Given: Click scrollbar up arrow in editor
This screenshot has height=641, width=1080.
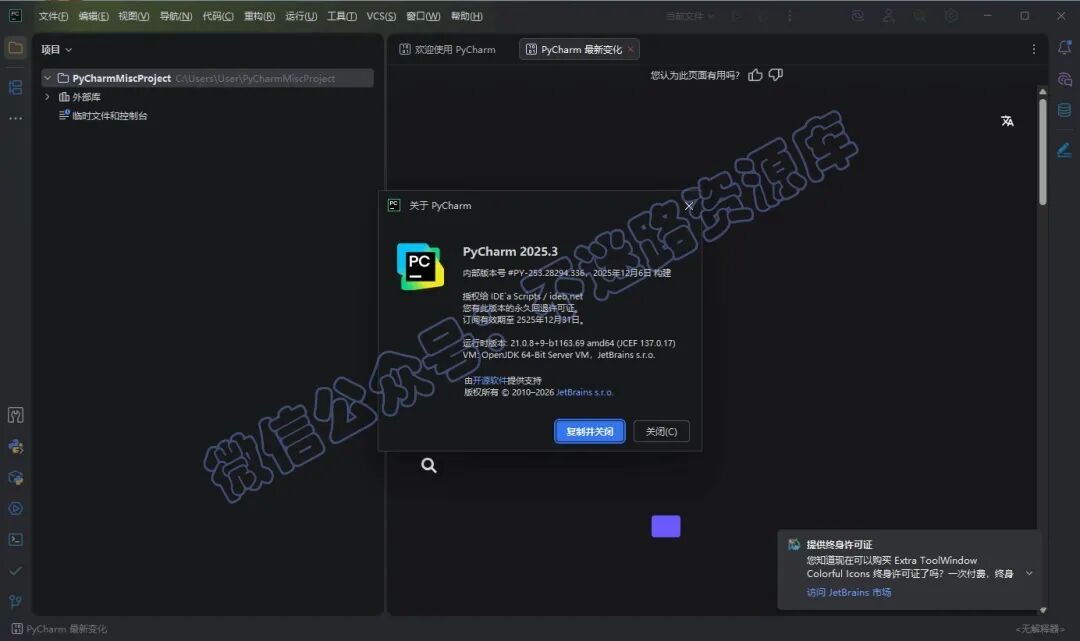Looking at the screenshot, I should click(1042, 92).
